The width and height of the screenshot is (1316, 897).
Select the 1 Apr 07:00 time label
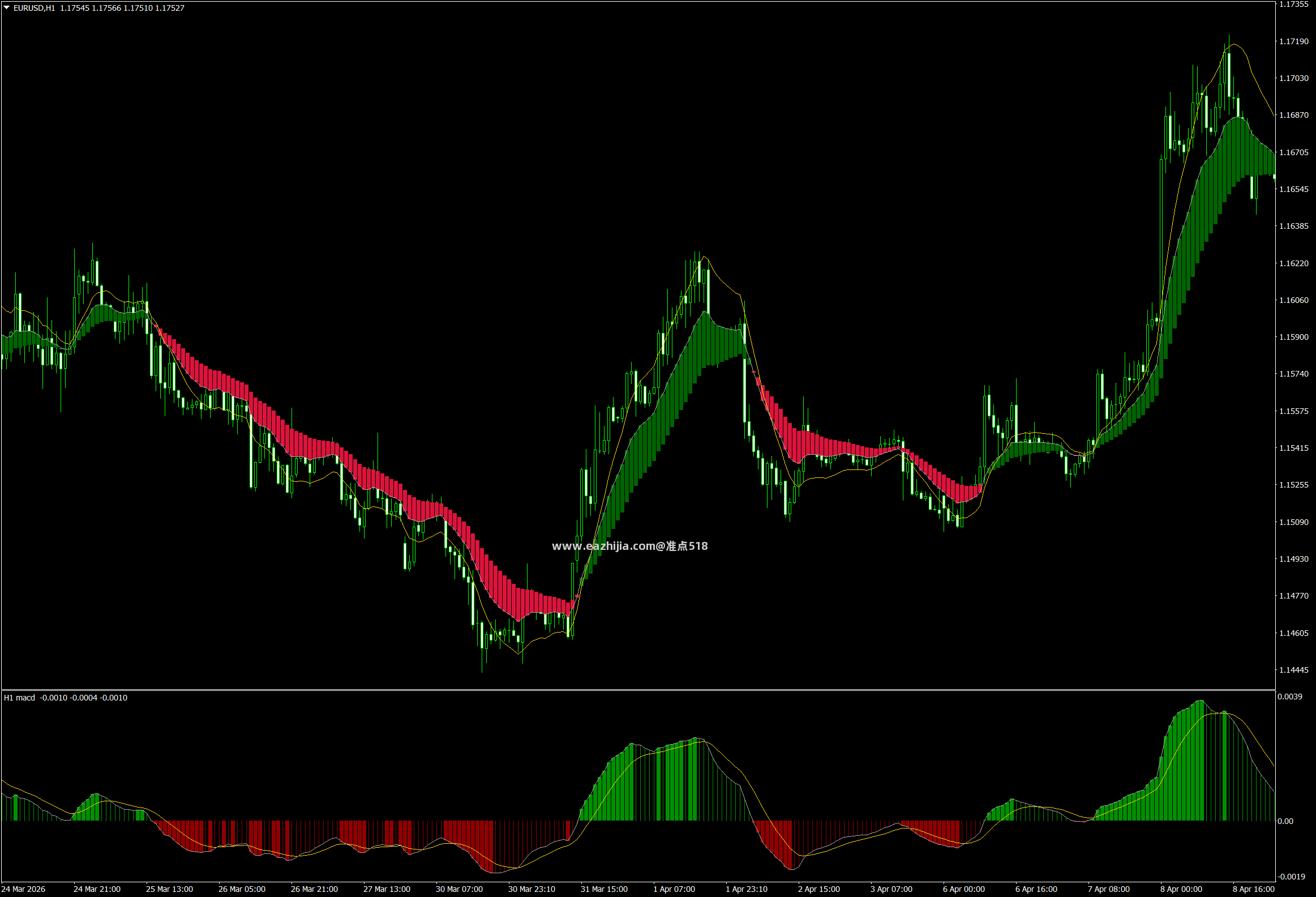pyautogui.click(x=675, y=890)
